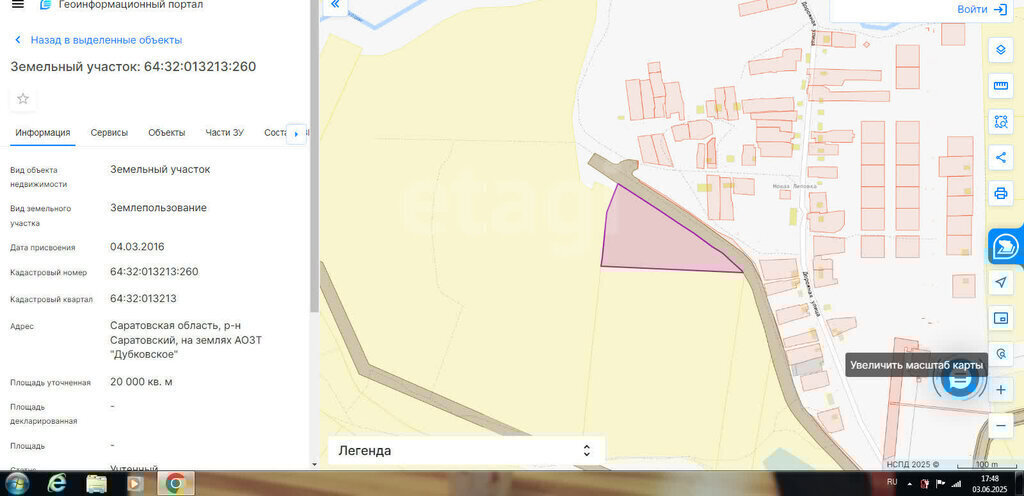Click cadastral quarter 64:32:013213 value
Image resolution: width=1024 pixels, height=496 pixels.
143,298
